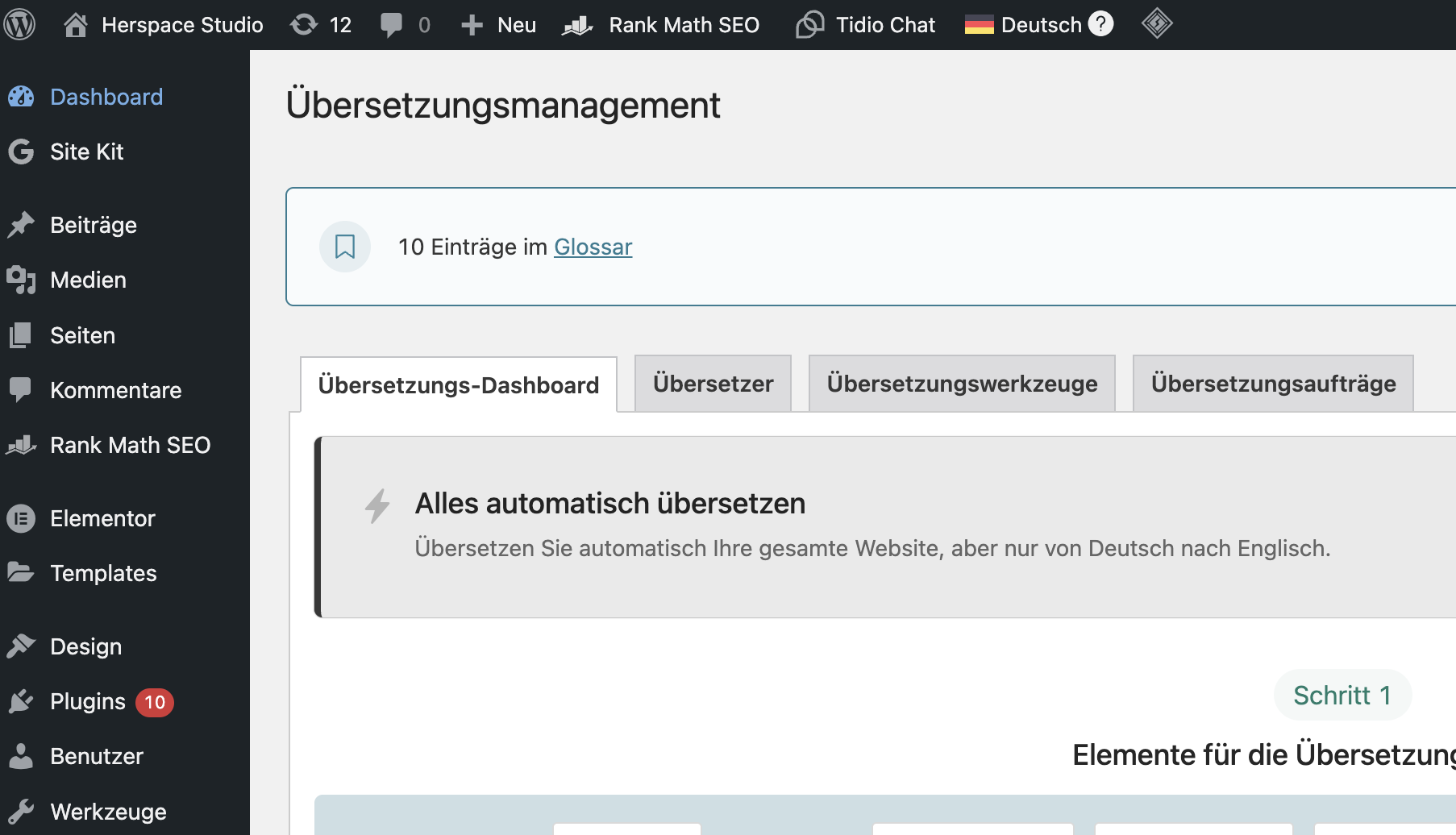Open Design menu label
The height and width of the screenshot is (835, 1456).
click(85, 646)
